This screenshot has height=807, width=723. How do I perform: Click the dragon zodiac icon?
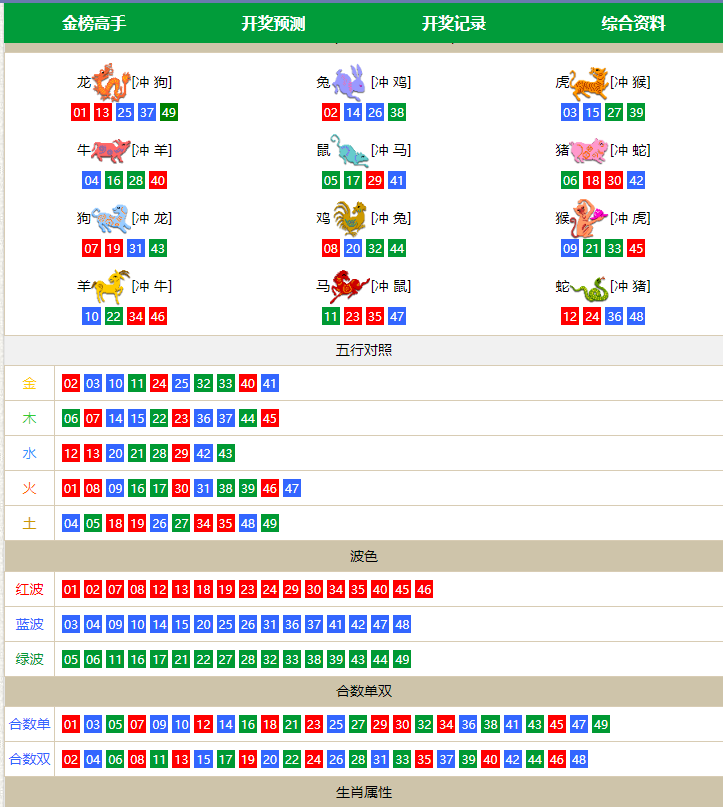(x=111, y=81)
